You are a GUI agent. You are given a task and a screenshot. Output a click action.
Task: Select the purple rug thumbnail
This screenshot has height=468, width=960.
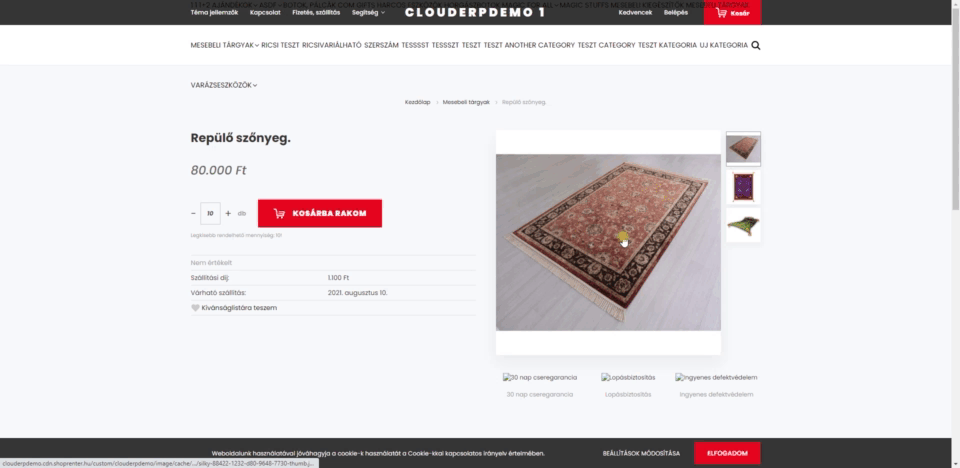[x=743, y=187]
